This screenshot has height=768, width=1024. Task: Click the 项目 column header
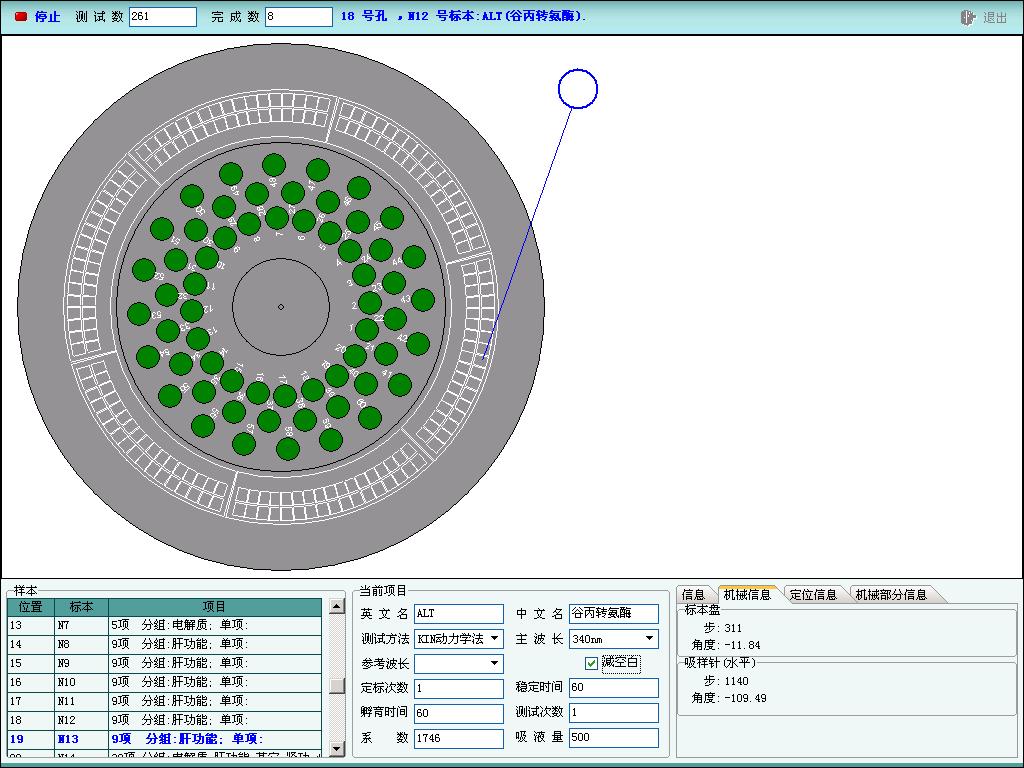coord(215,607)
